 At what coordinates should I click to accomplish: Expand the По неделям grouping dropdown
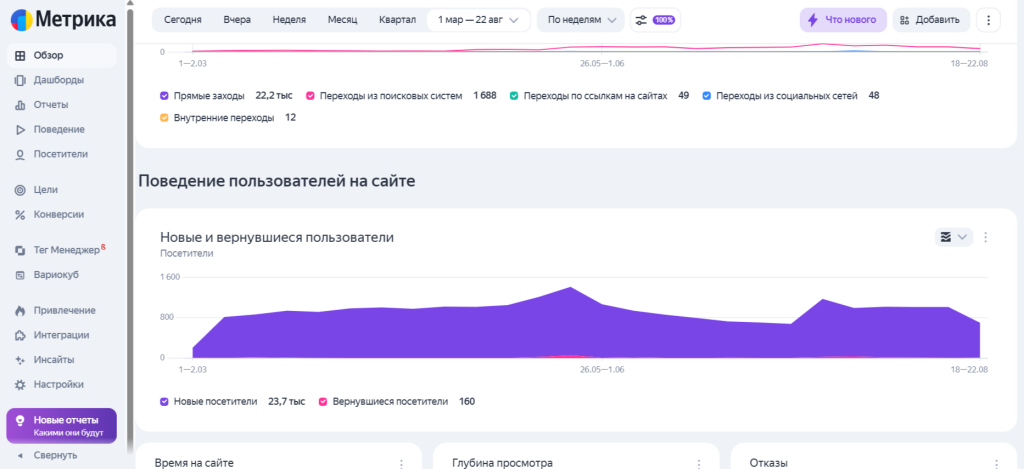click(x=581, y=19)
